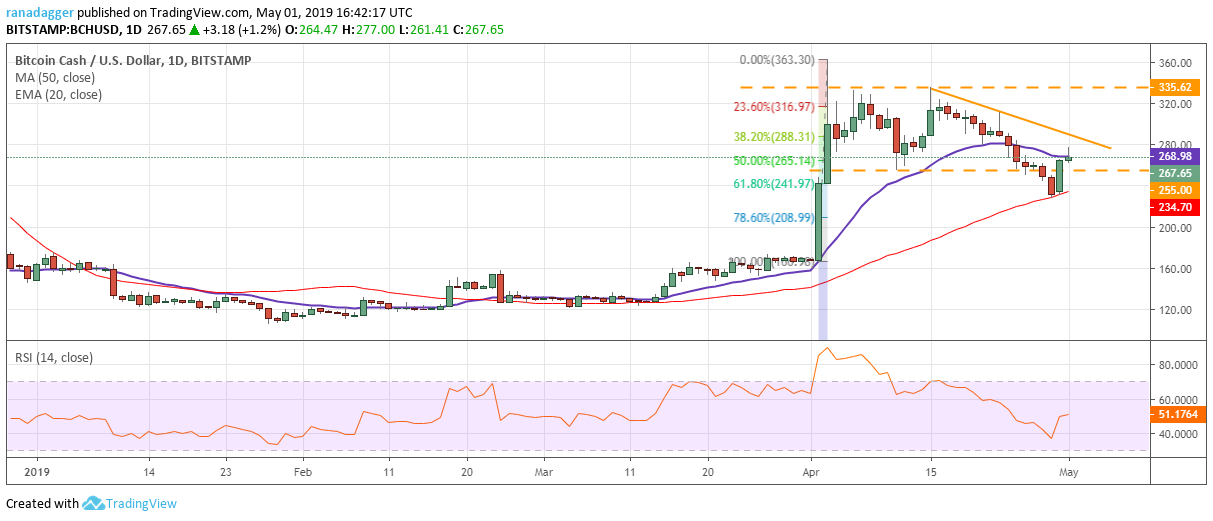This screenshot has height=521, width=1213.
Task: Click the 23.60%(316.97) Fibonacci level label
Action: click(x=776, y=108)
